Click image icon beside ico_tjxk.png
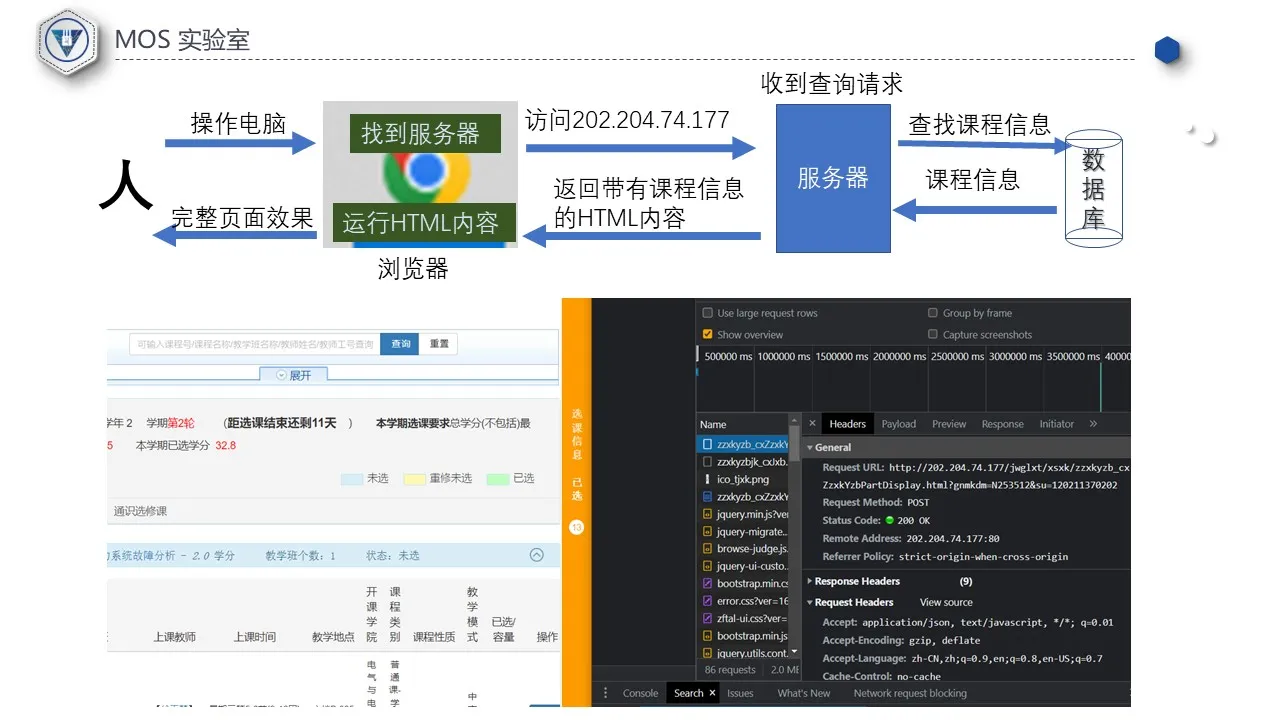Screen dimensions: 1280x720 tap(706, 479)
